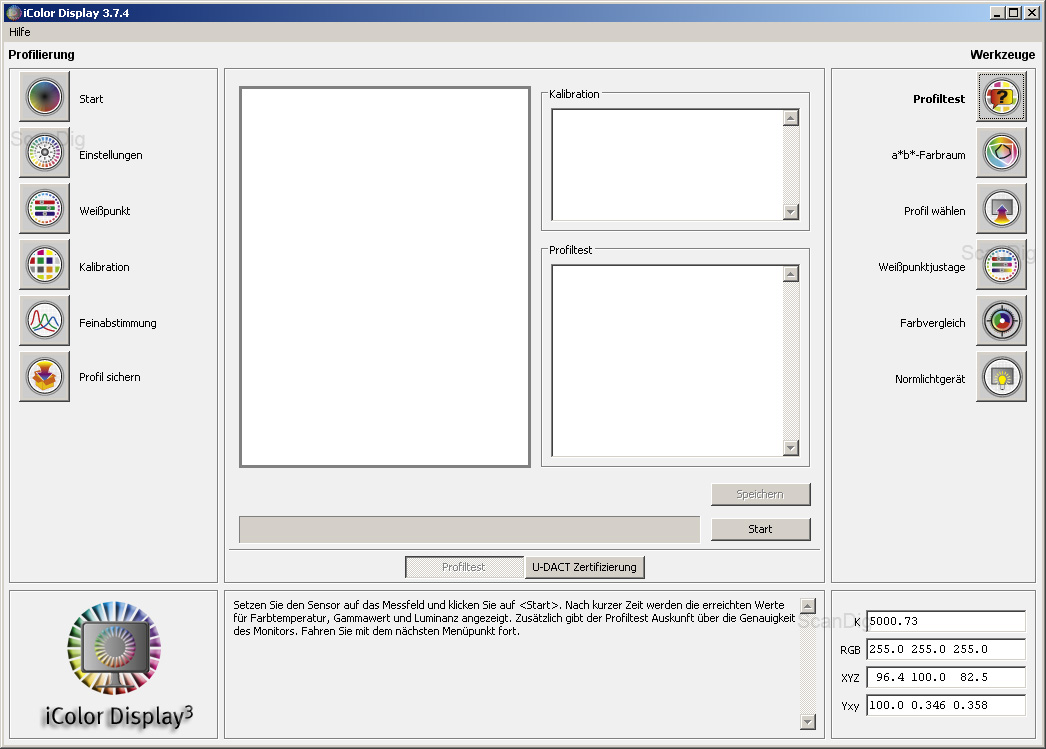Open the Kalibration color grid icon
The height and width of the screenshot is (749, 1046).
pyautogui.click(x=45, y=265)
